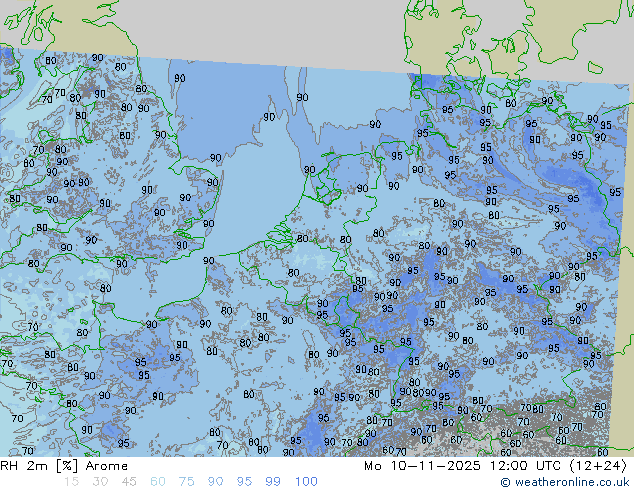Open the weatheronline.co.uk copyright link
634x490 pixels.
click(565, 482)
